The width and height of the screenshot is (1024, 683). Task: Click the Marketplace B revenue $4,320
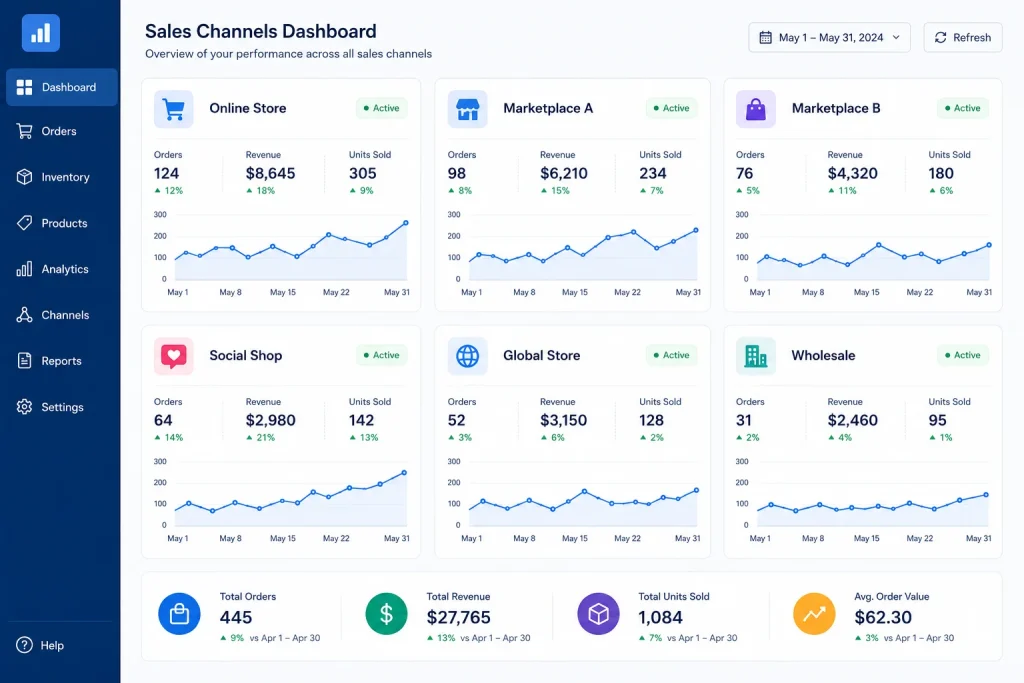click(x=852, y=174)
